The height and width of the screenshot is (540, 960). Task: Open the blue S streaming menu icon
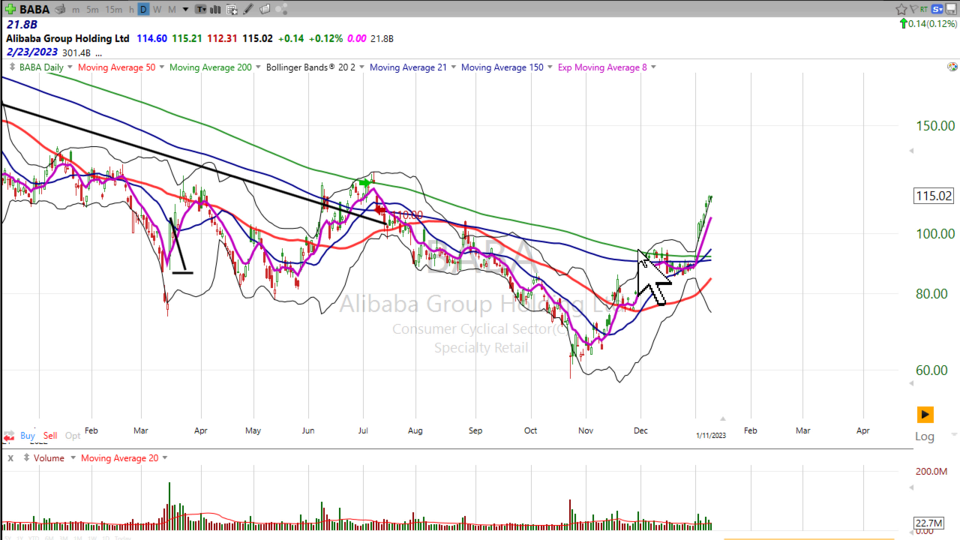(x=937, y=9)
